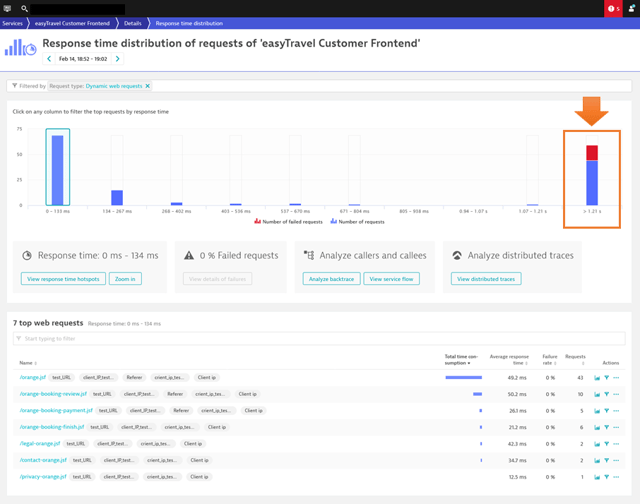The height and width of the screenshot is (504, 640).
Task: Open the problems alert indicator in top bar
Action: (x=613, y=9)
